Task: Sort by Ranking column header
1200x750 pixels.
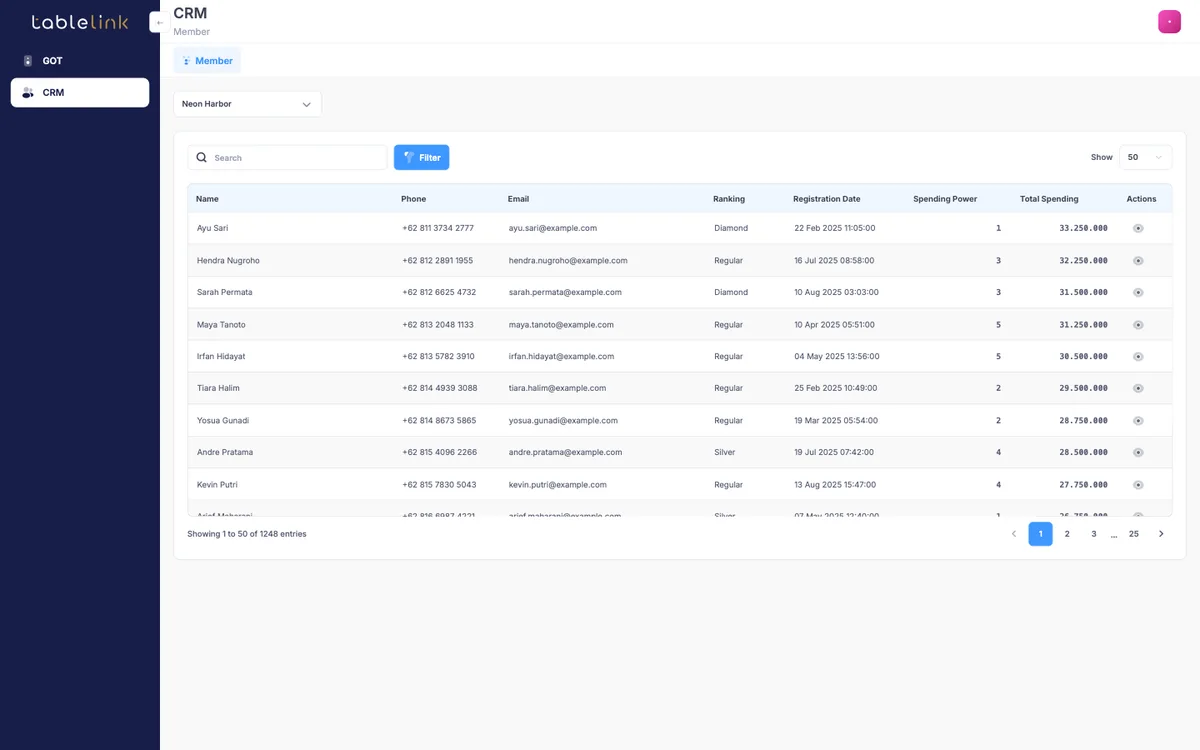Action: tap(729, 199)
